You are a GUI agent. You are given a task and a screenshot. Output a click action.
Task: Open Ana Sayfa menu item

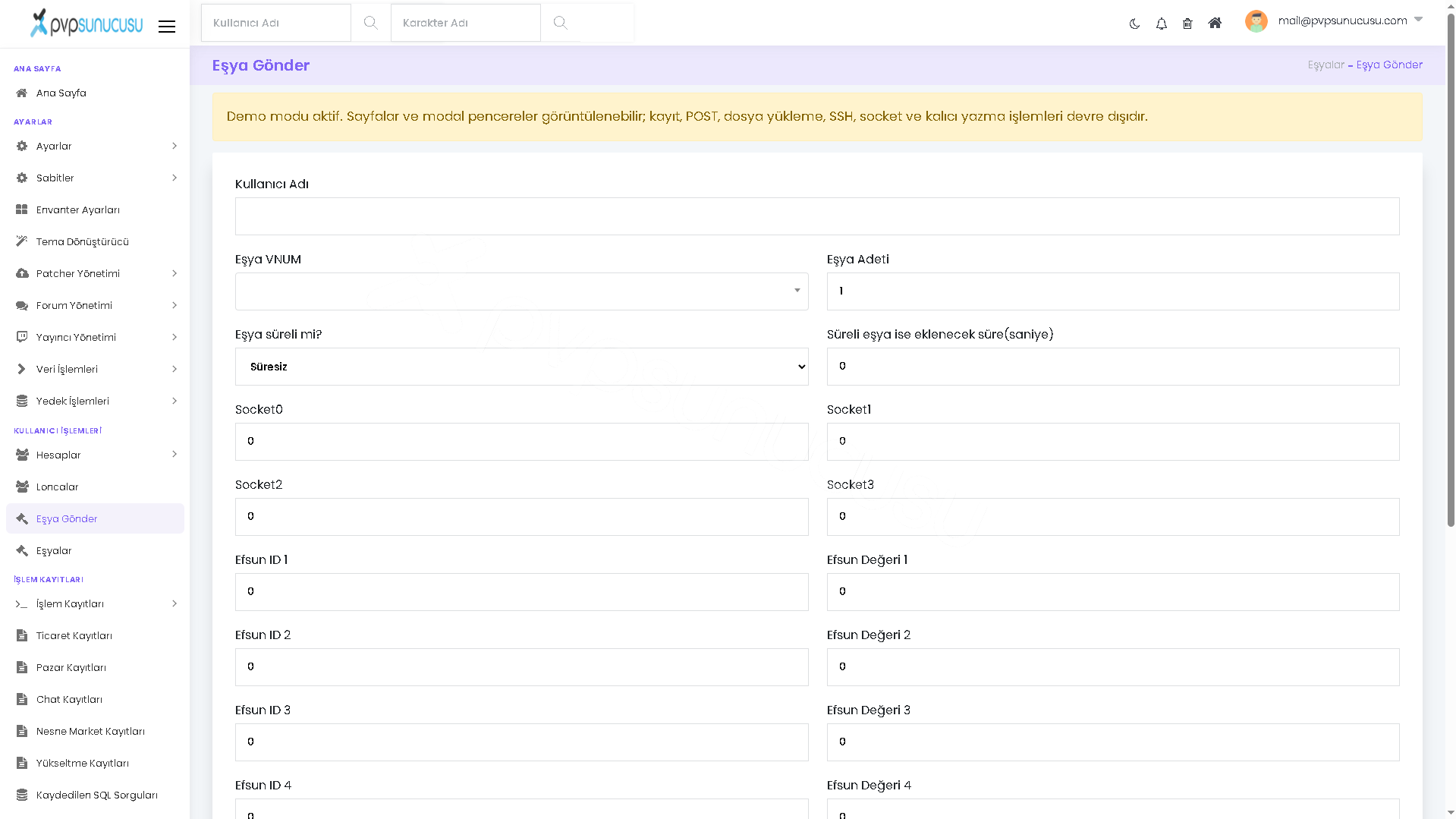click(x=95, y=93)
